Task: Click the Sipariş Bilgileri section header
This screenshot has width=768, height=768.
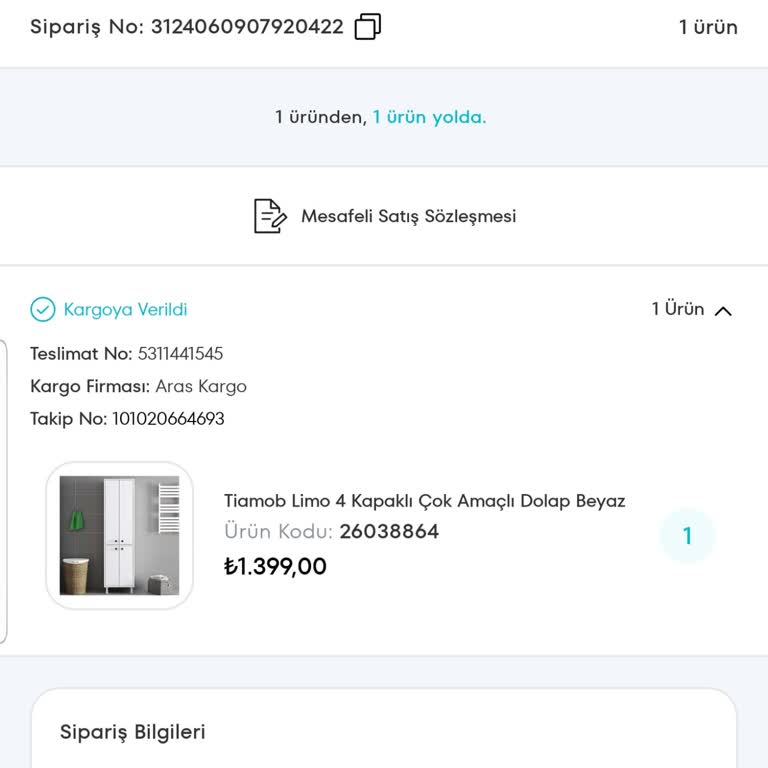Action: point(133,732)
